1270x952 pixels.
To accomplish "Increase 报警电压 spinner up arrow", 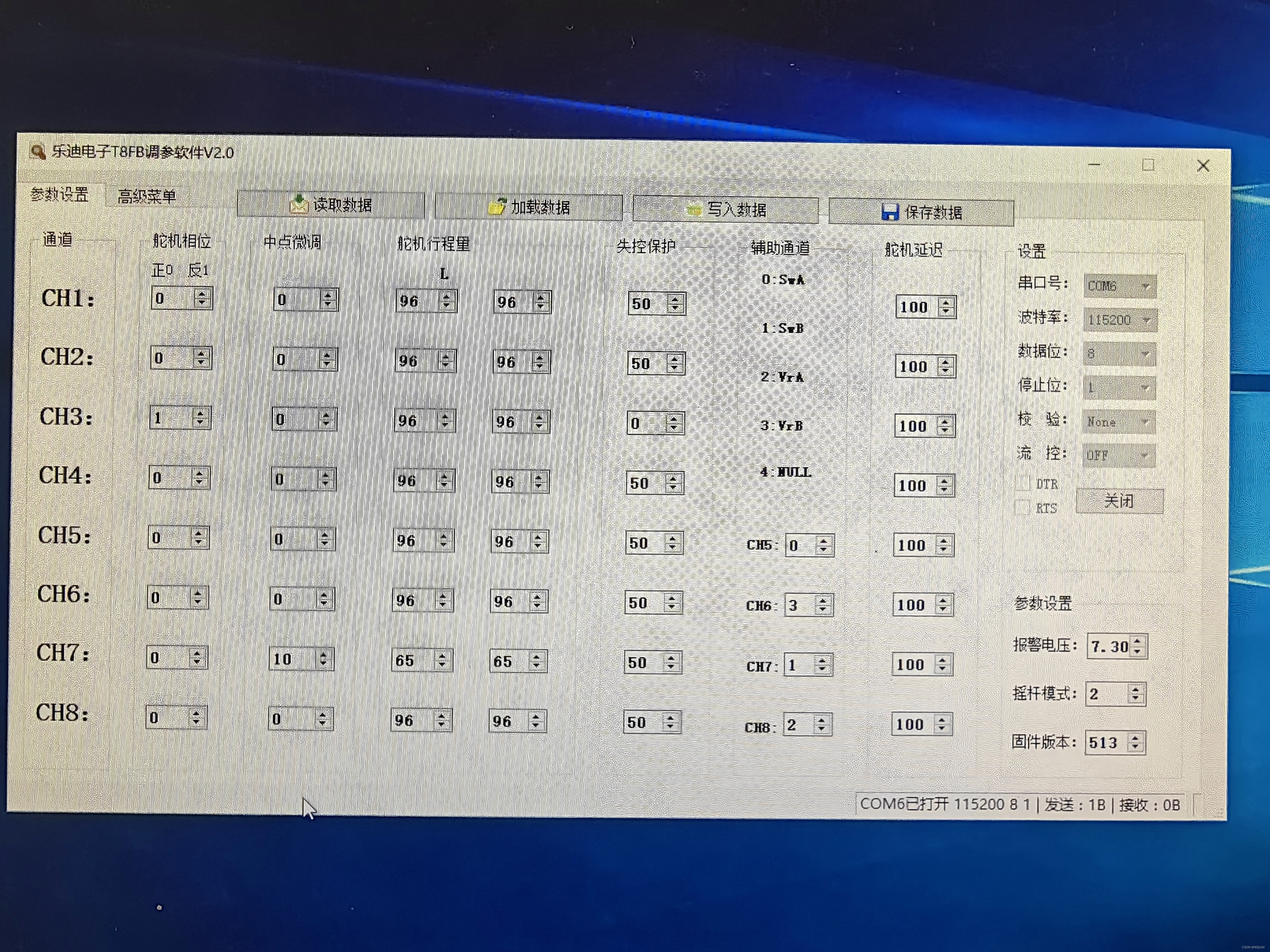I will pyautogui.click(x=1138, y=642).
